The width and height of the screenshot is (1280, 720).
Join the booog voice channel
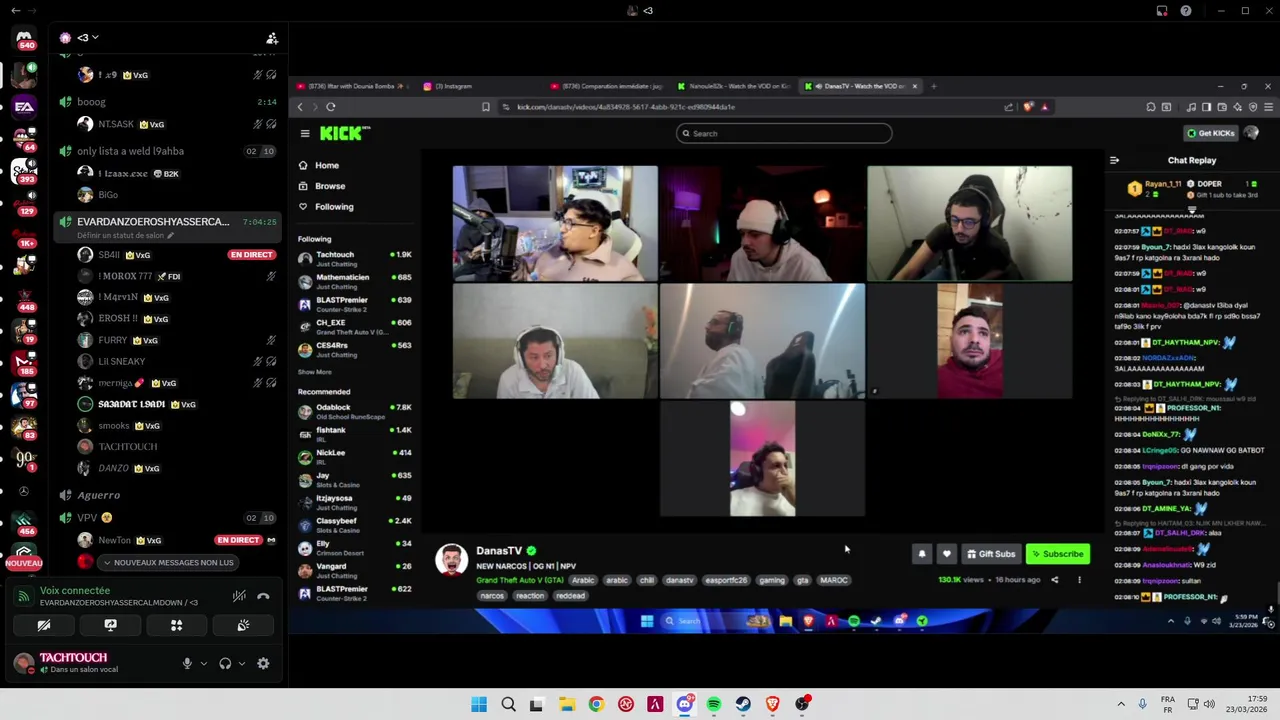pos(167,102)
